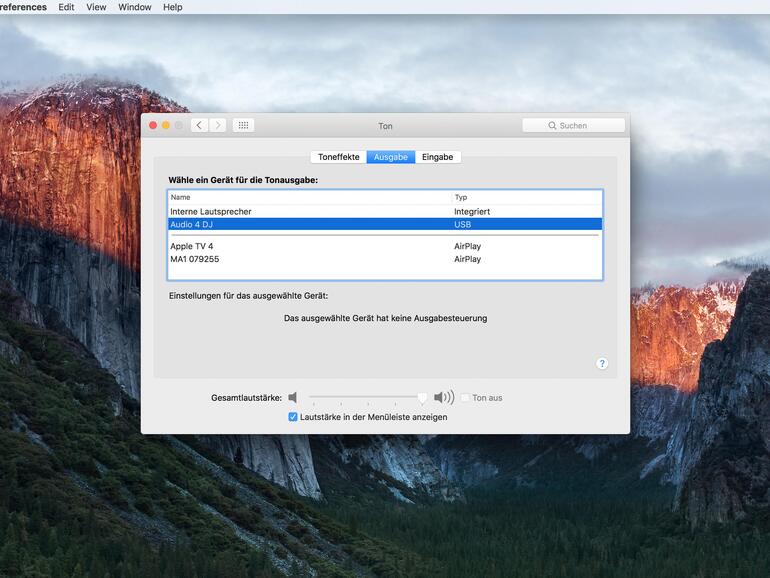Viewport: 770px width, 578px height.
Task: Click the Name column header
Action: [309, 197]
